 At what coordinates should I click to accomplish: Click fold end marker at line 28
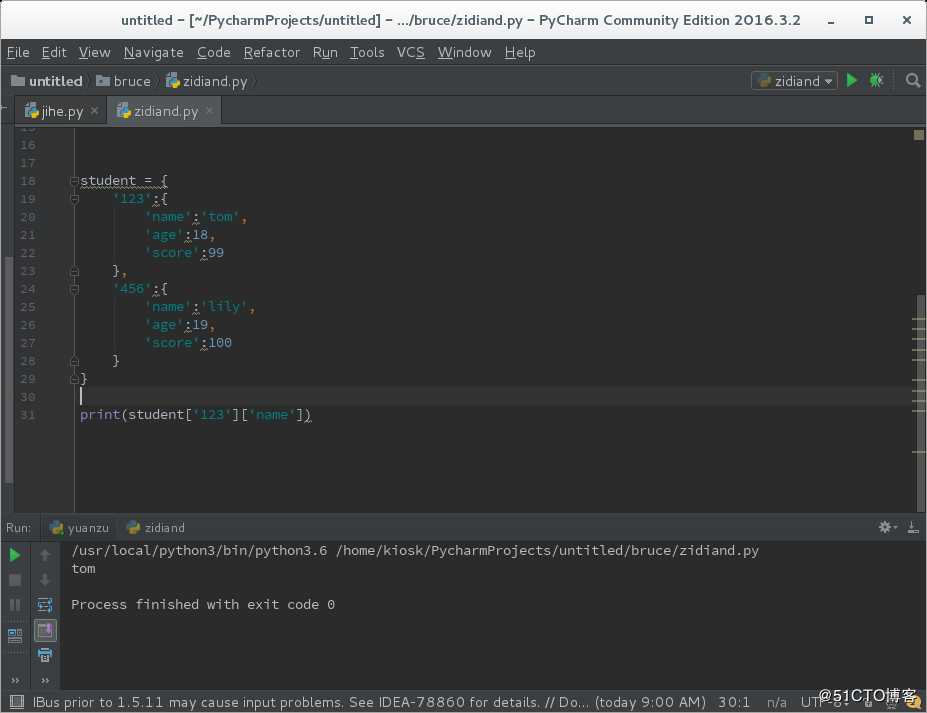click(74, 361)
